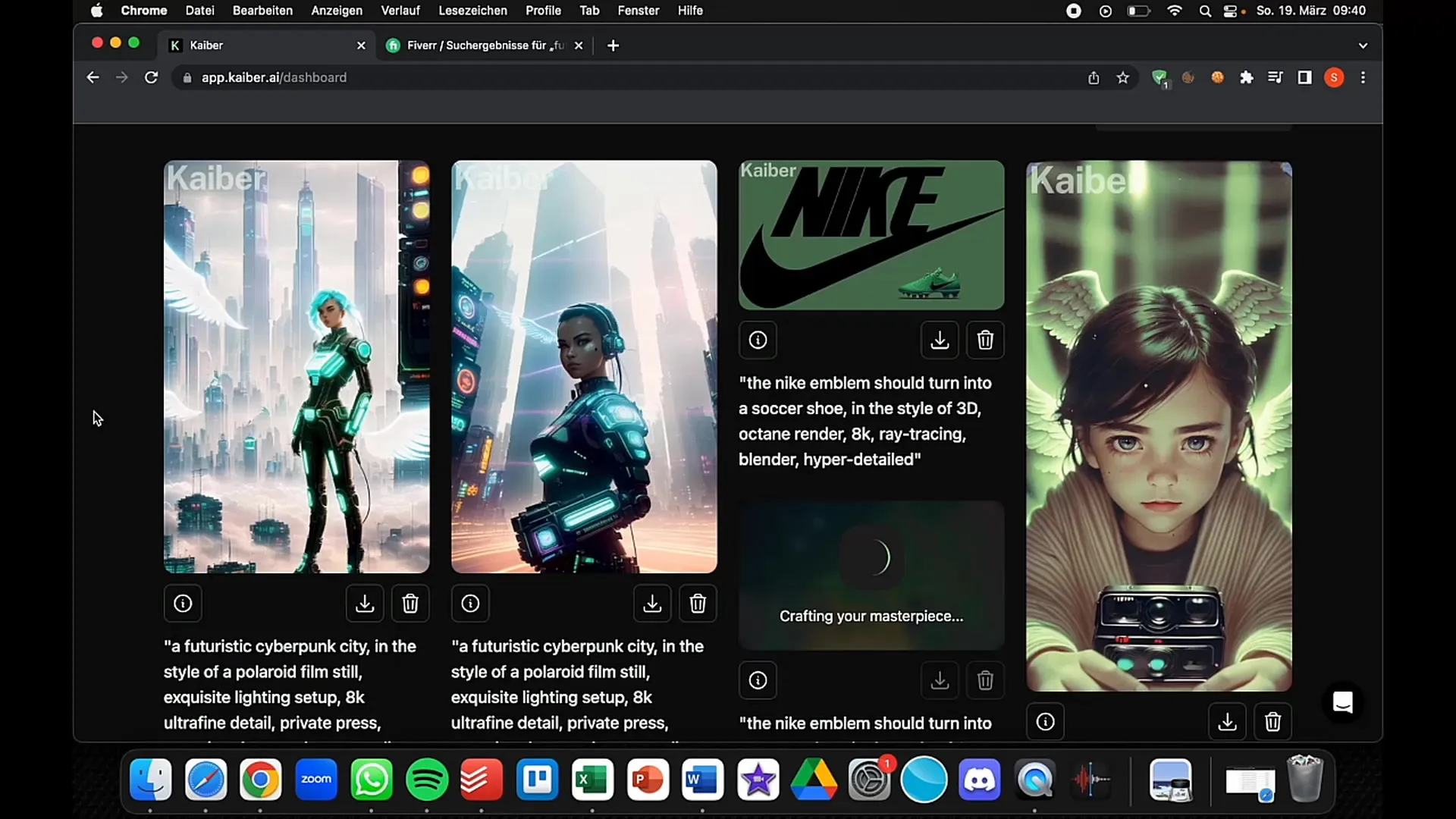The width and height of the screenshot is (1456, 819).
Task: Close the Fiverr tab
Action: [x=579, y=45]
